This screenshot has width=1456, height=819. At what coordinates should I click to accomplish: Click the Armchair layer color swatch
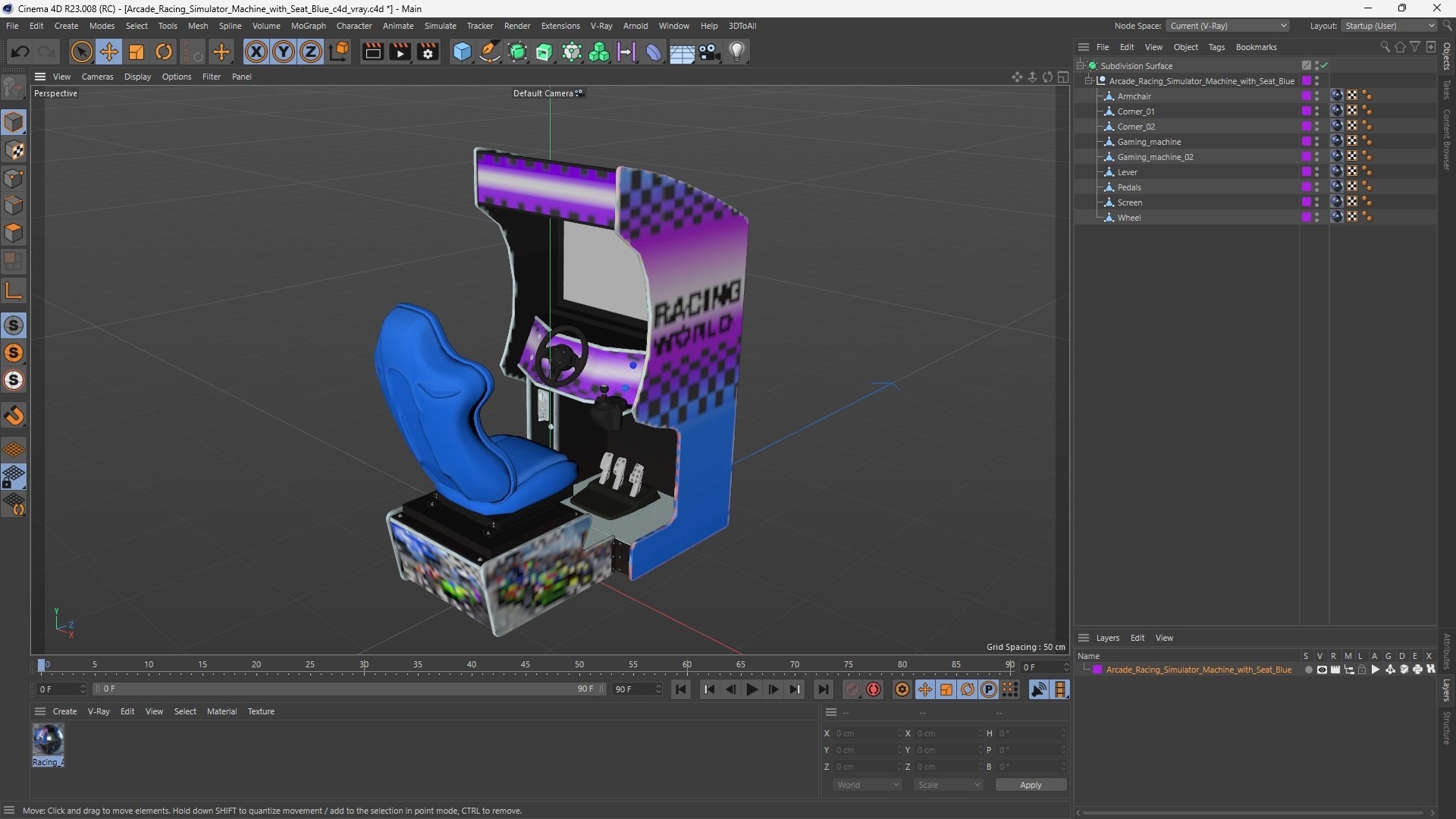click(1307, 96)
